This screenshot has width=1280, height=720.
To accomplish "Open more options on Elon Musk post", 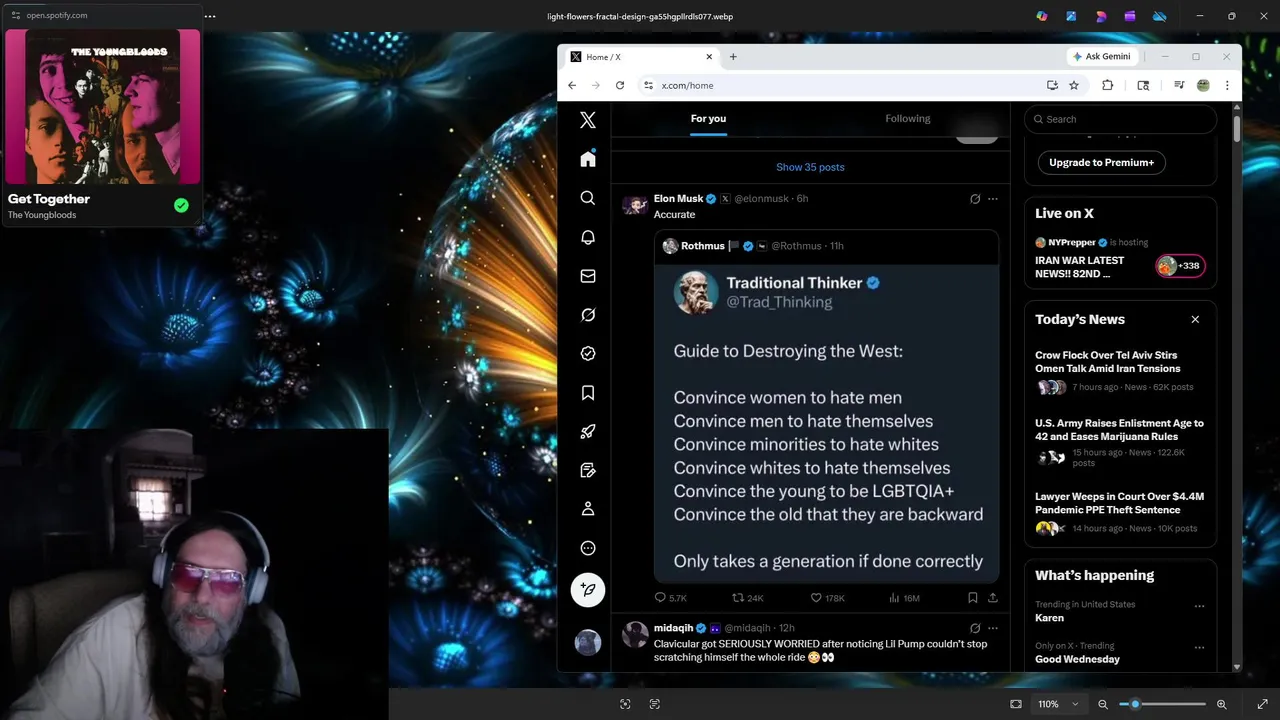I will click(993, 199).
